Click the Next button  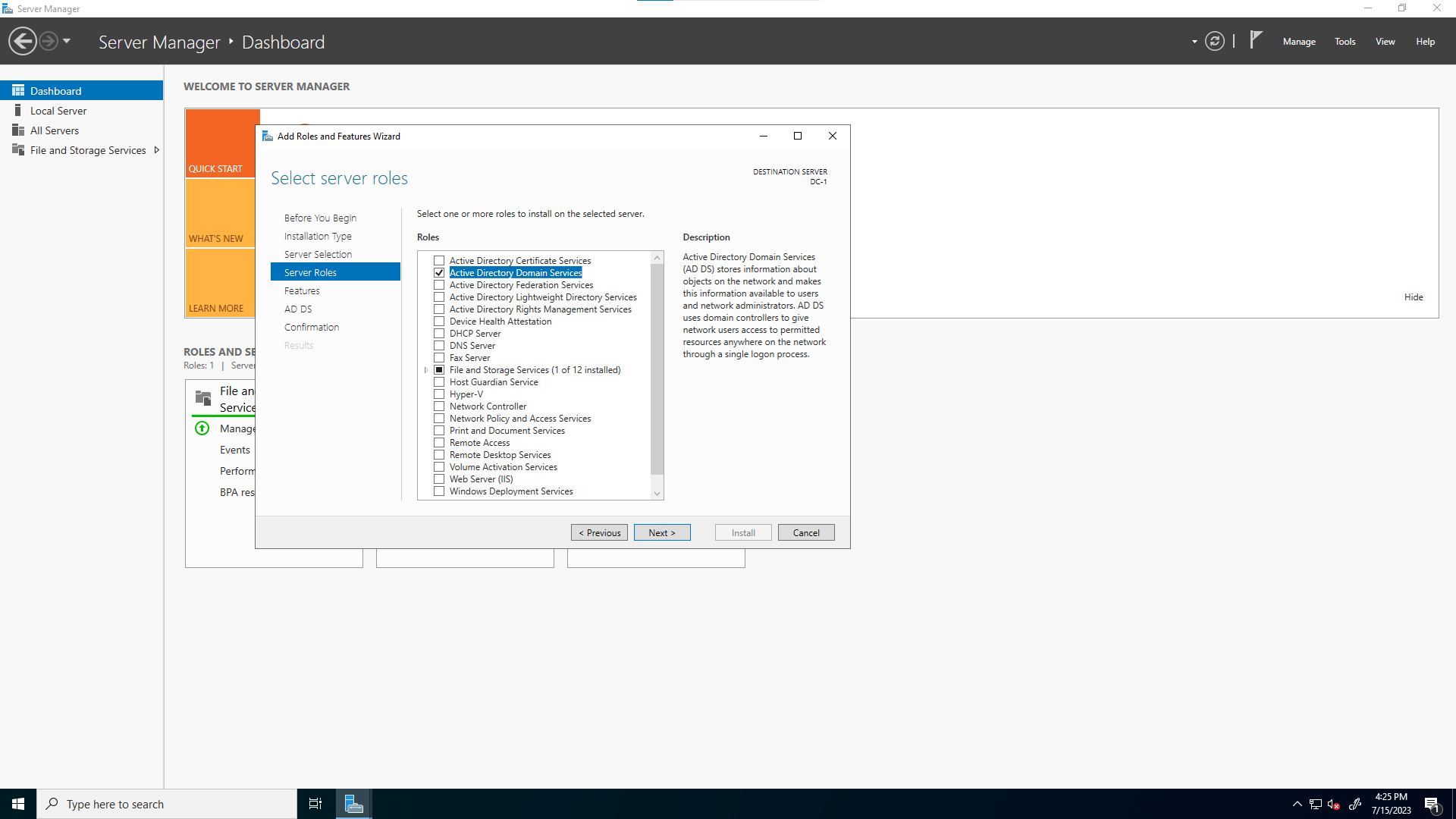pyautogui.click(x=662, y=532)
